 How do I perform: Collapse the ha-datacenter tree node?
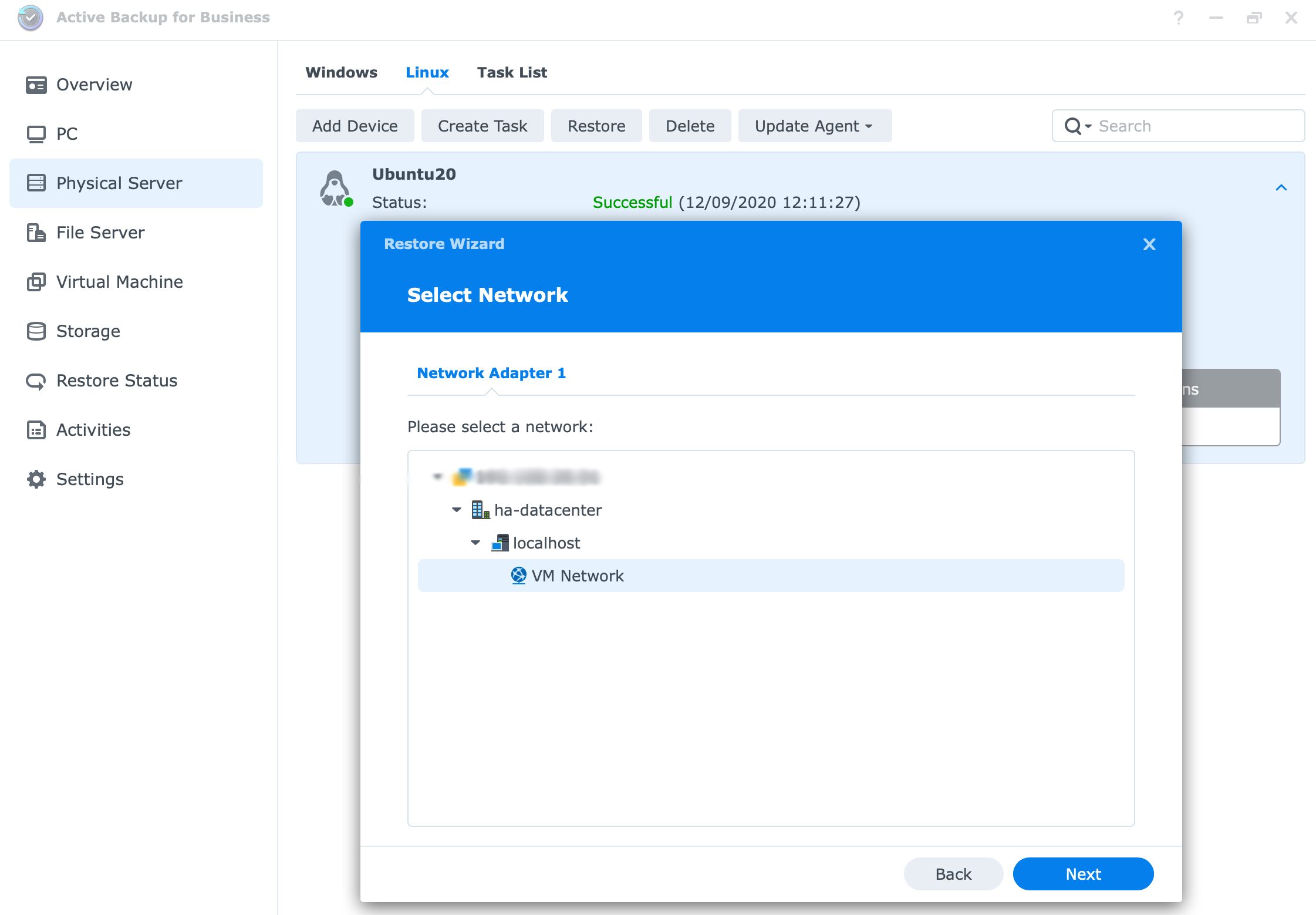[x=457, y=510]
